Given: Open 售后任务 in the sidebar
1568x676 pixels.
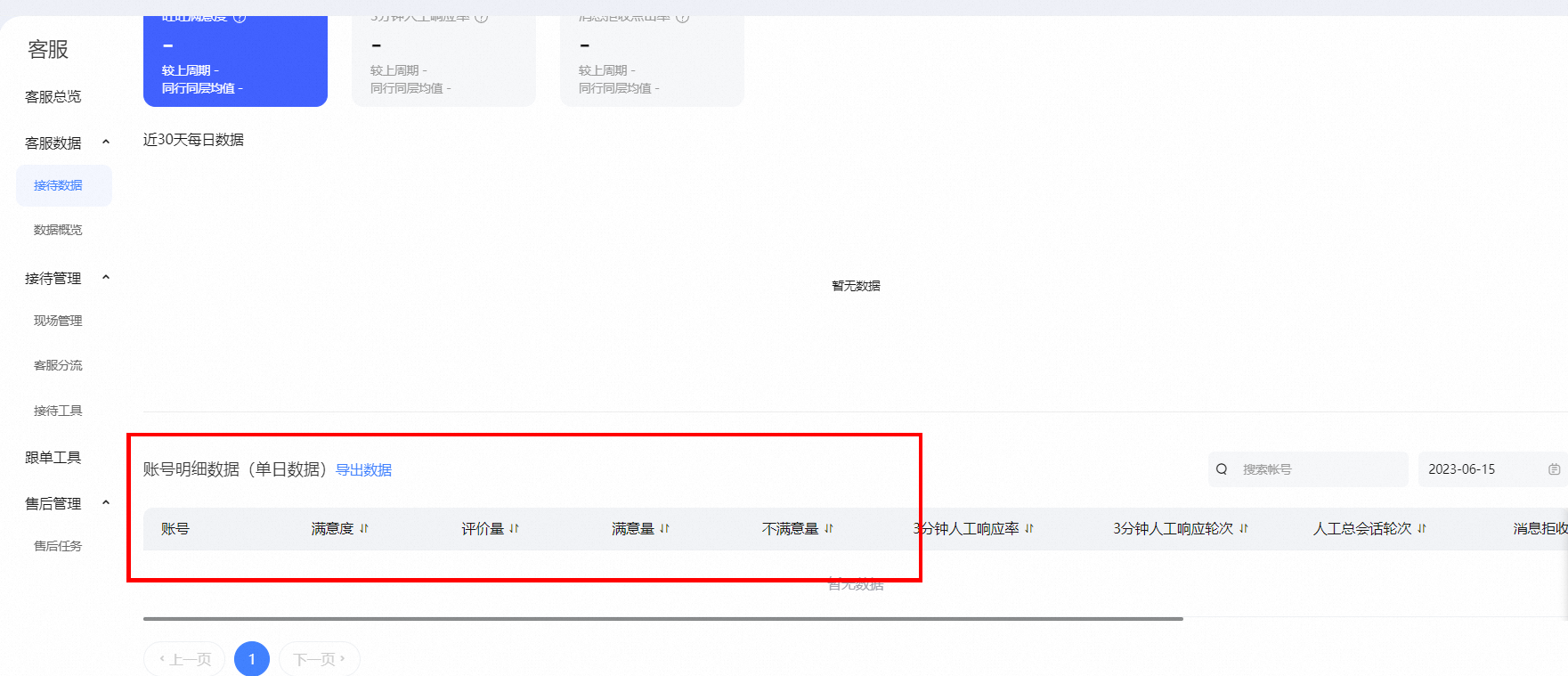Looking at the screenshot, I should [x=58, y=546].
